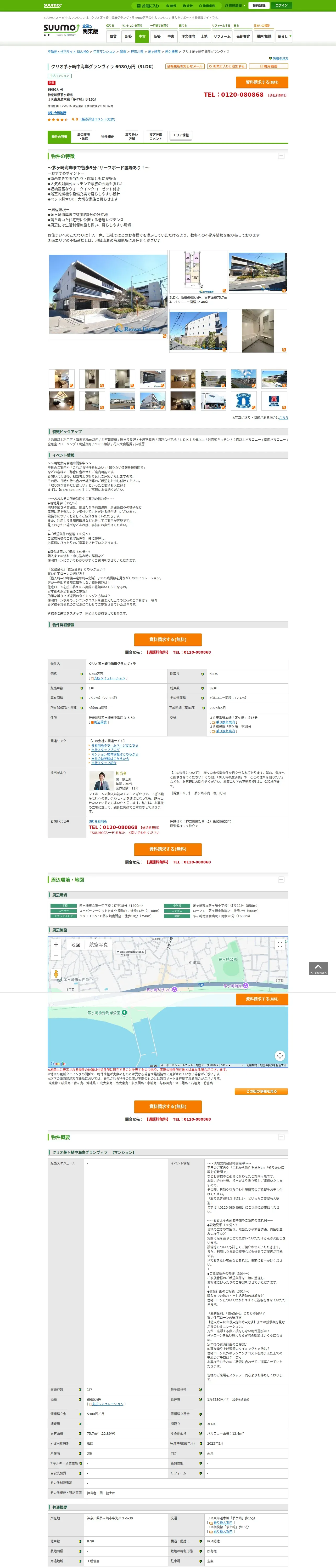The width and height of the screenshot is (336, 1568).
Task: Click the help icon beside 価格 in detail table
Action: [82, 674]
